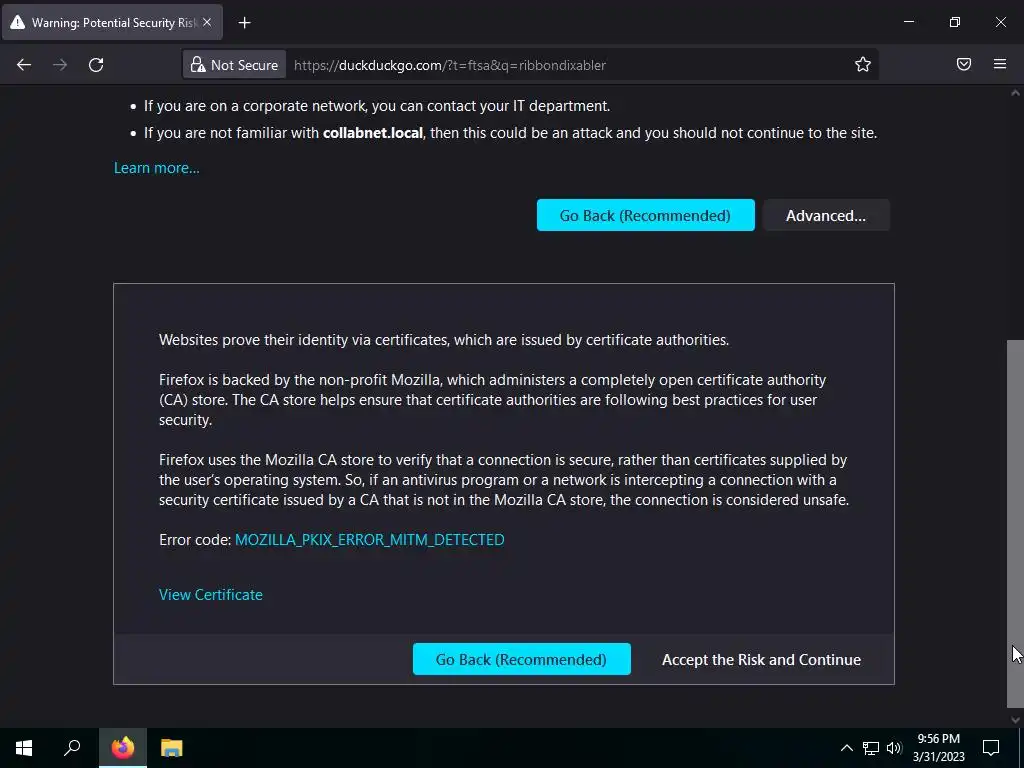Open a new tab with plus button

coord(244,23)
